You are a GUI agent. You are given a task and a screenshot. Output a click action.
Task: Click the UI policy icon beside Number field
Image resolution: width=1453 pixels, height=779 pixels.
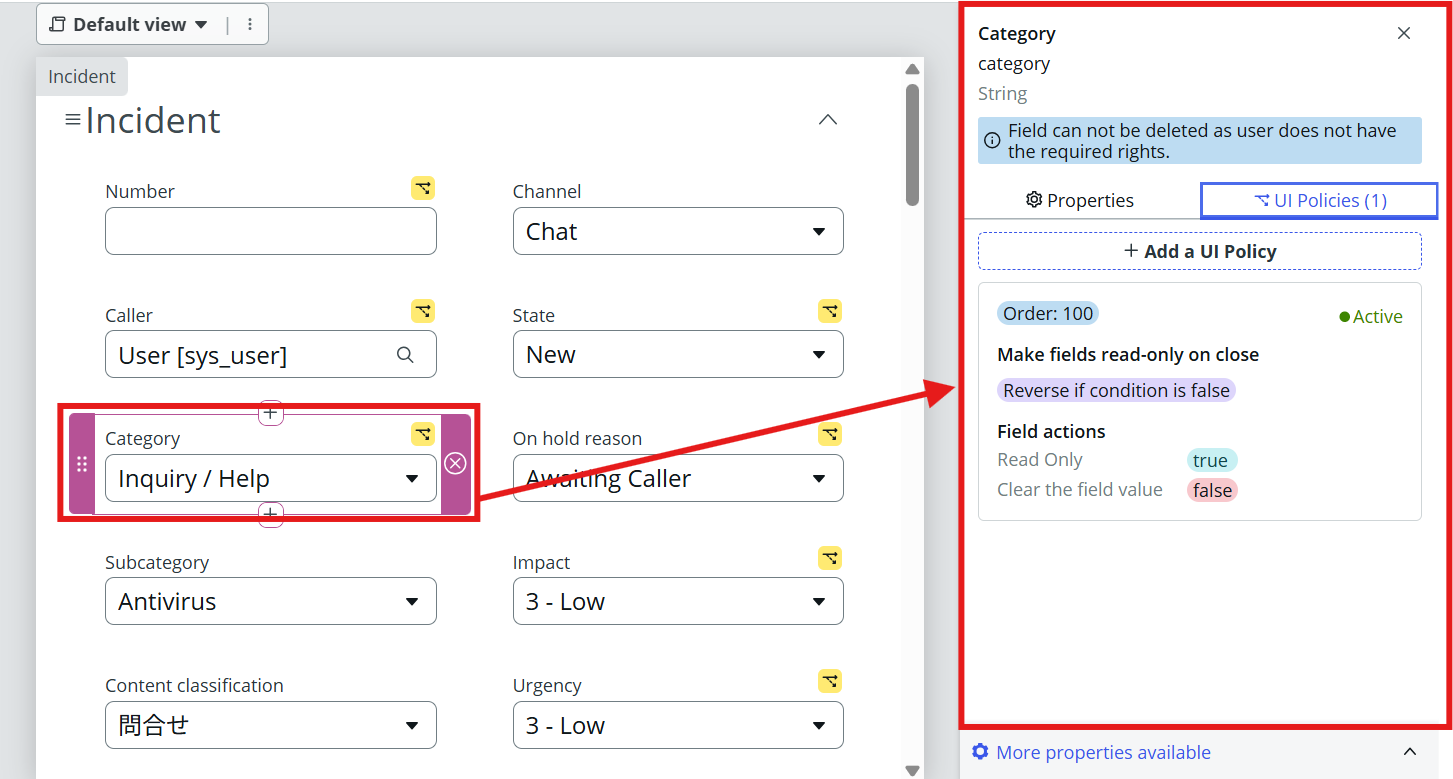pyautogui.click(x=423, y=188)
